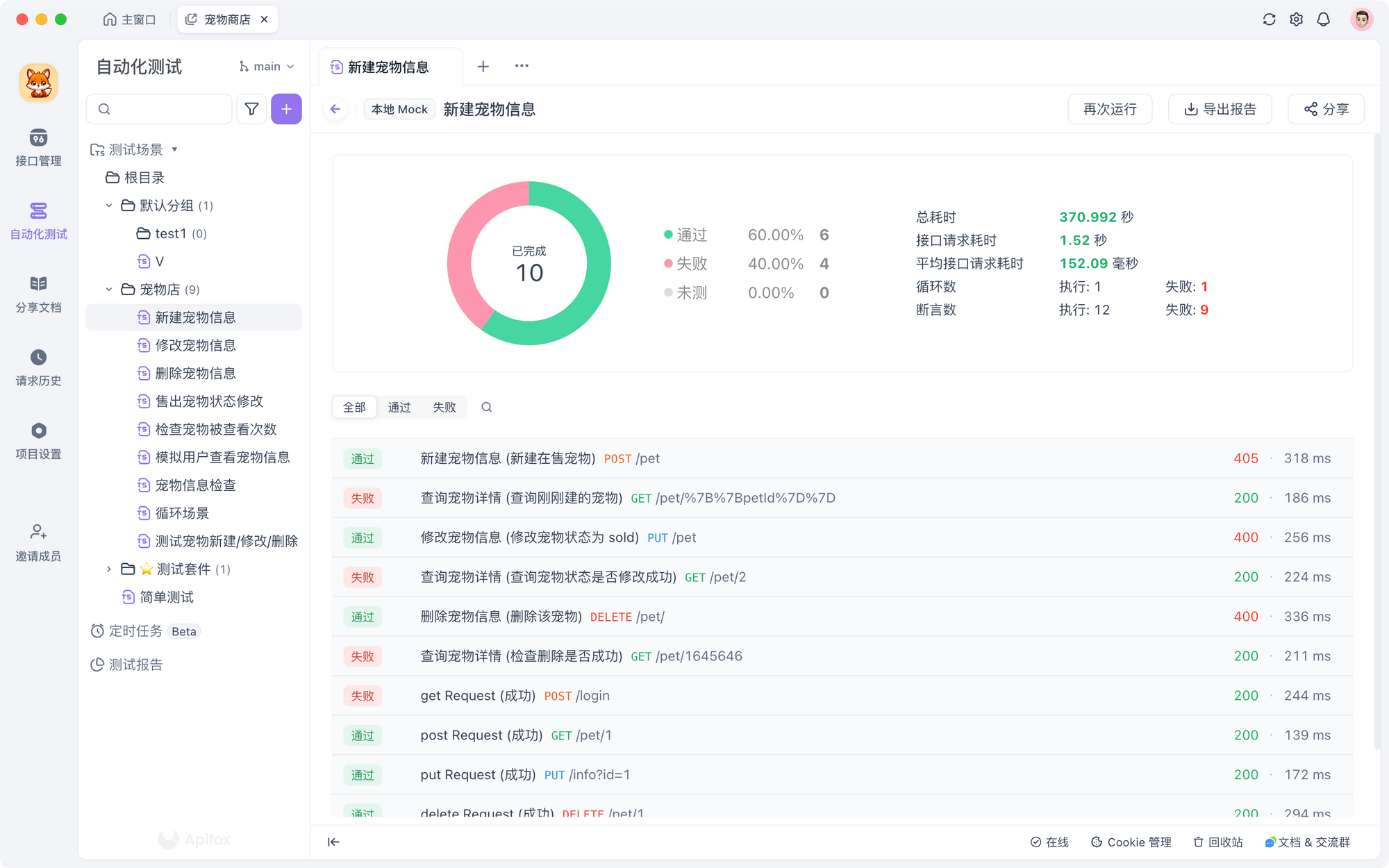Open new tab with plus button
Image resolution: width=1389 pixels, height=868 pixels.
point(483,67)
